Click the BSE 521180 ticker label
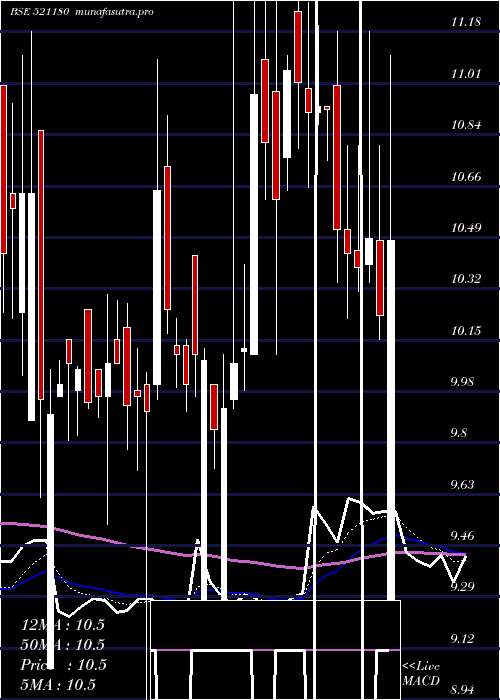The image size is (500, 700). point(39,12)
